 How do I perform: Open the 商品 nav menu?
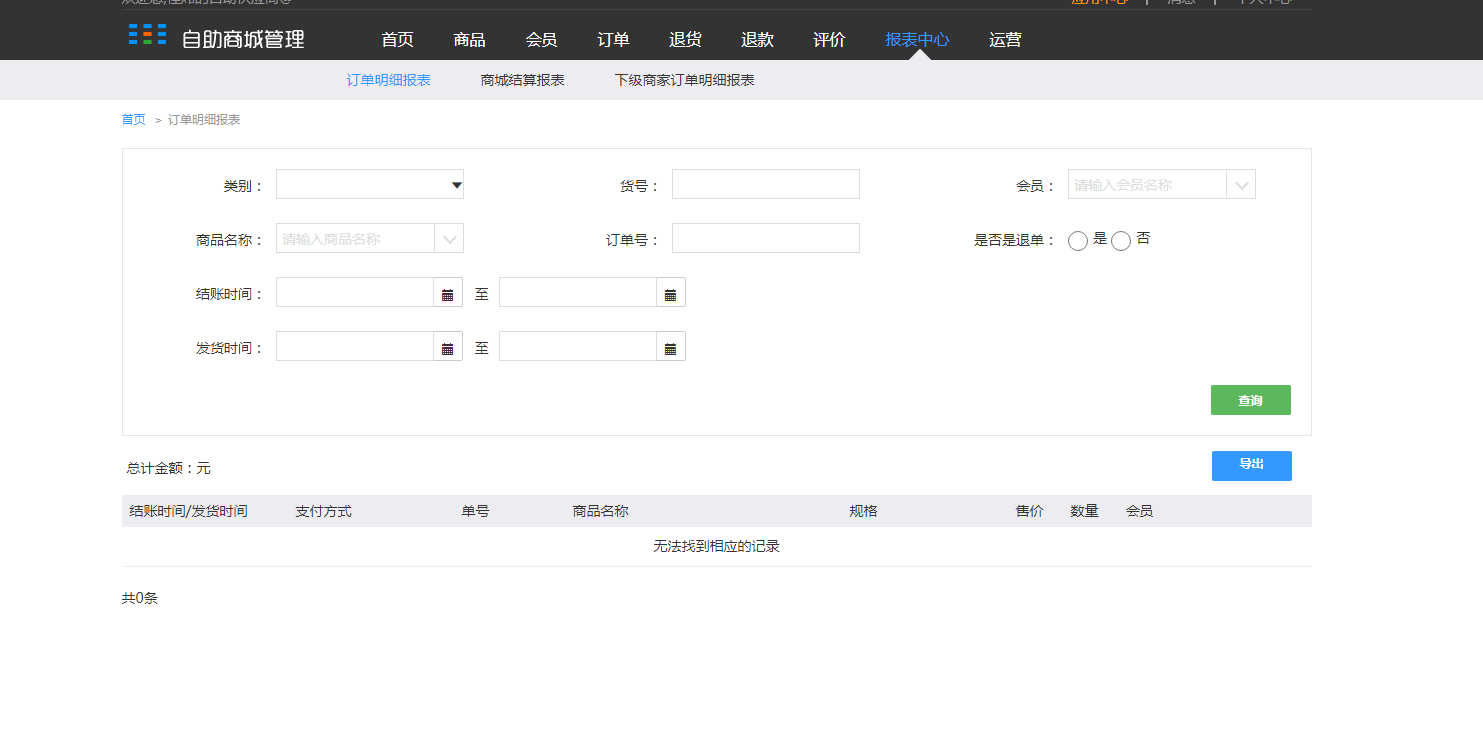(x=469, y=40)
